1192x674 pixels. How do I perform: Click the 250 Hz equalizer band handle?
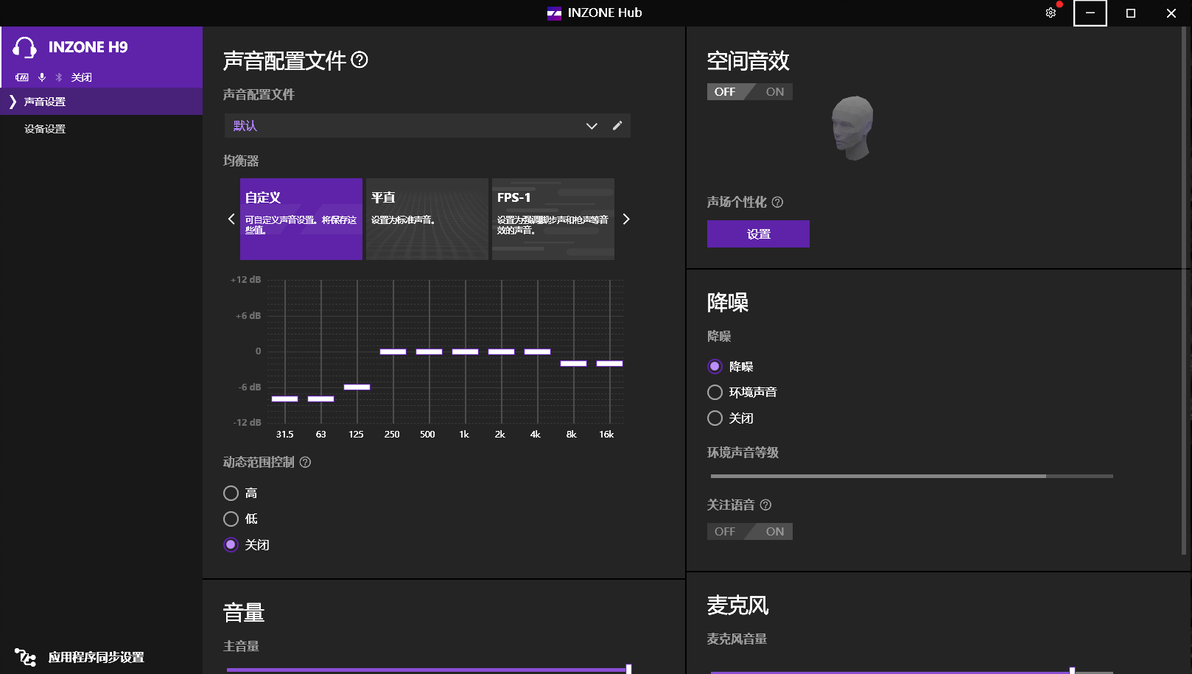[x=393, y=352]
